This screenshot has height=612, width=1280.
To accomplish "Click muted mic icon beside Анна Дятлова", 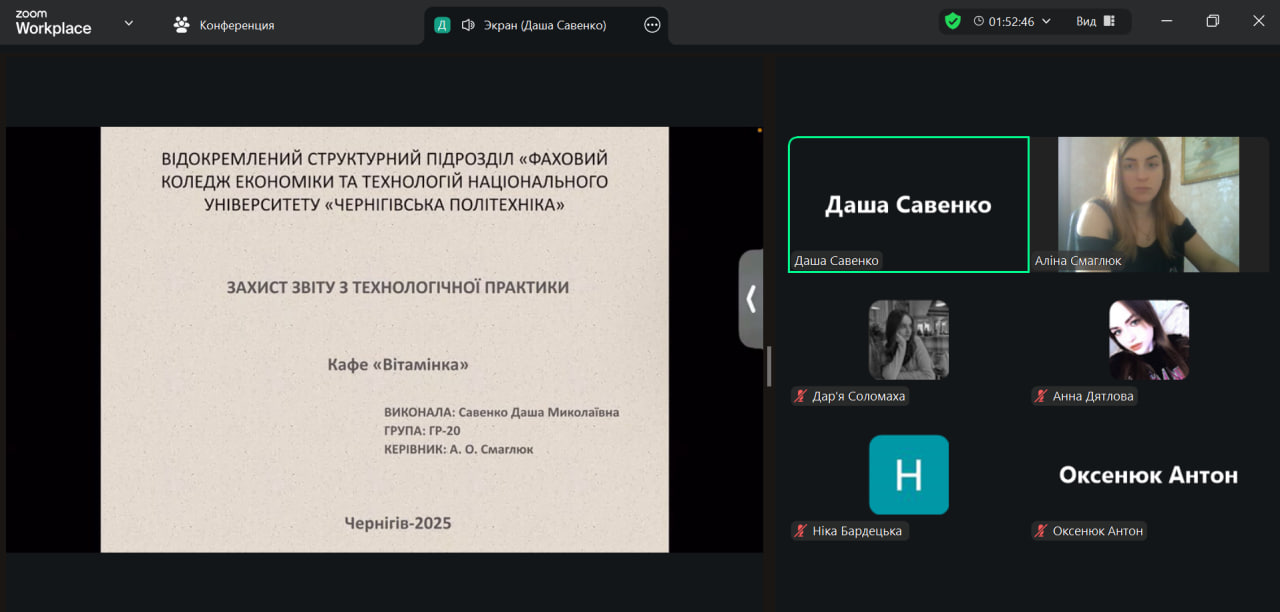I will (1041, 396).
